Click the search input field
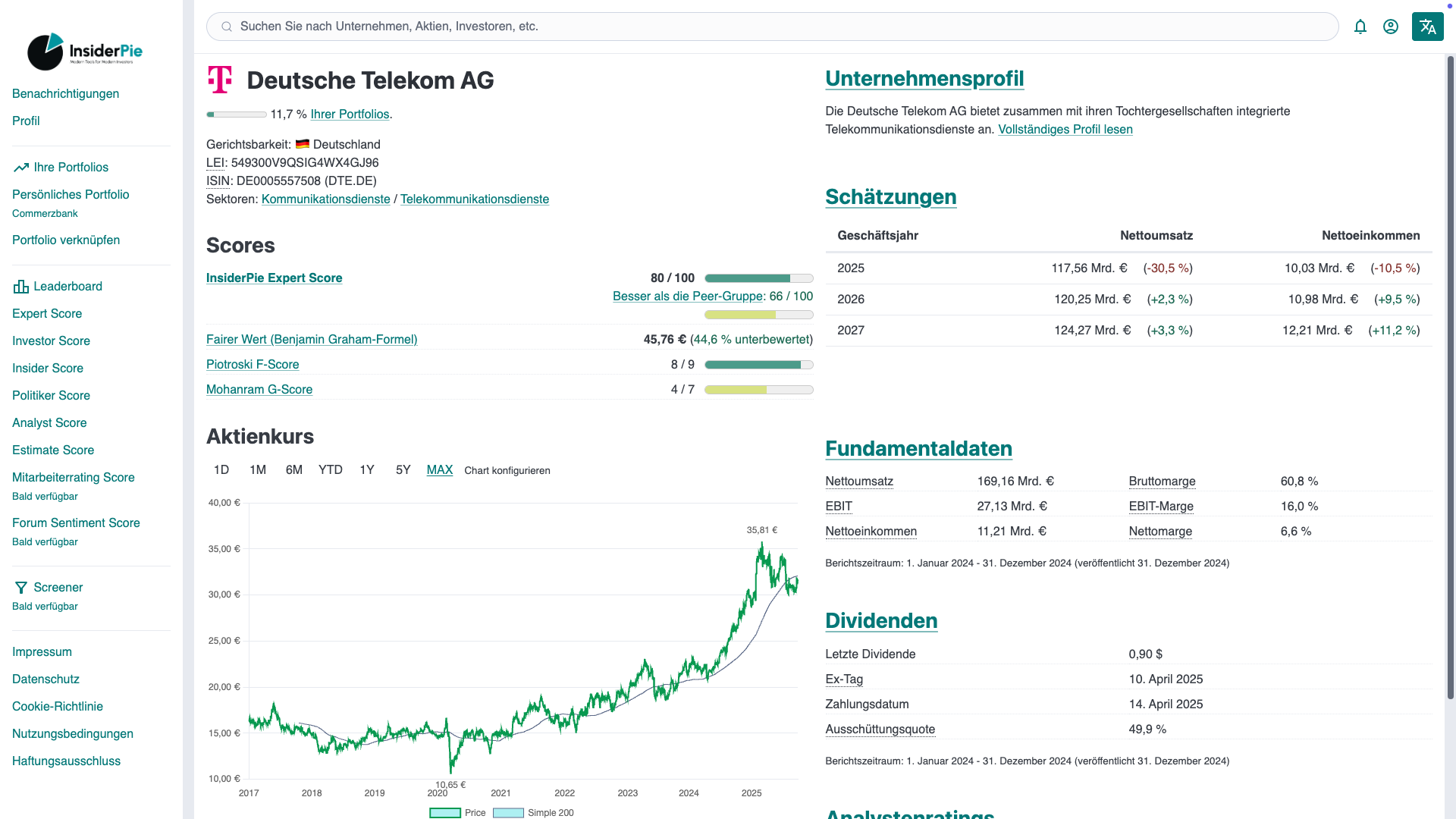The width and height of the screenshot is (1456, 819). point(773,27)
